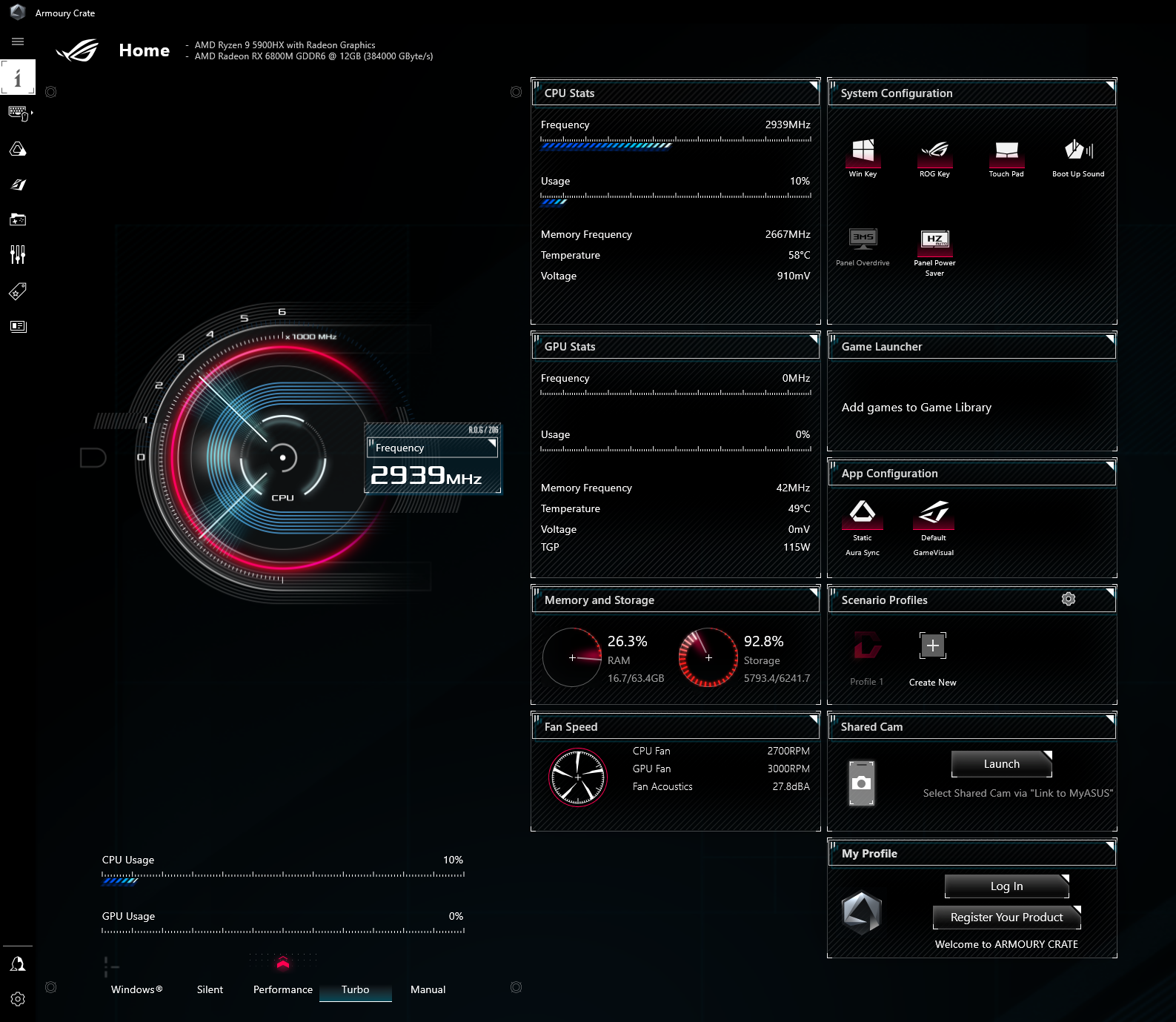The image size is (1176, 1022).
Task: Click the Log In button
Action: 1007,886
